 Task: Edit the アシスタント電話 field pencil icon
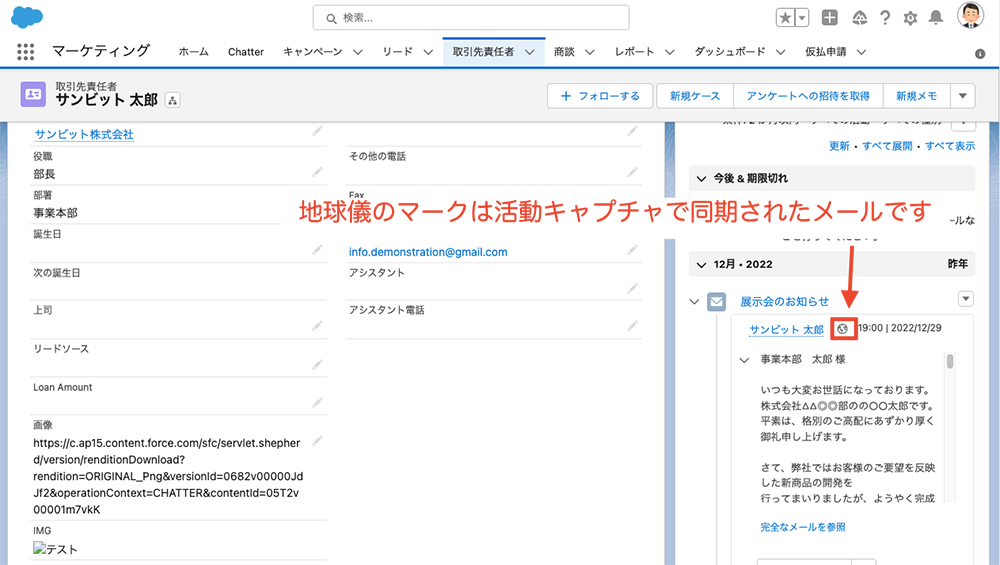click(x=632, y=326)
